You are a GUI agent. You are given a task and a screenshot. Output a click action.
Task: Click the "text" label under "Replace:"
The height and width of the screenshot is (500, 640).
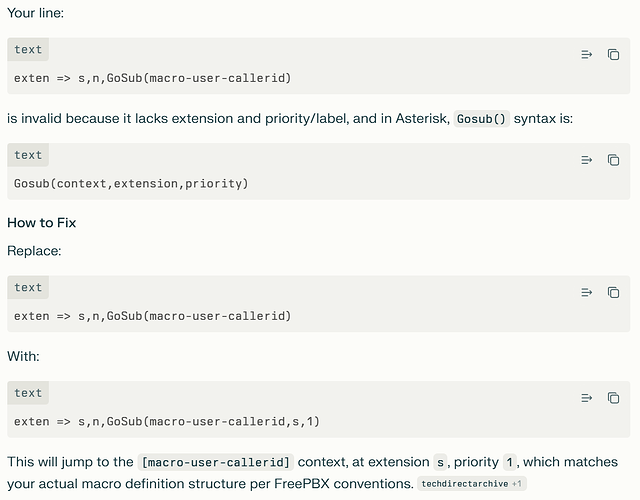[x=28, y=288]
